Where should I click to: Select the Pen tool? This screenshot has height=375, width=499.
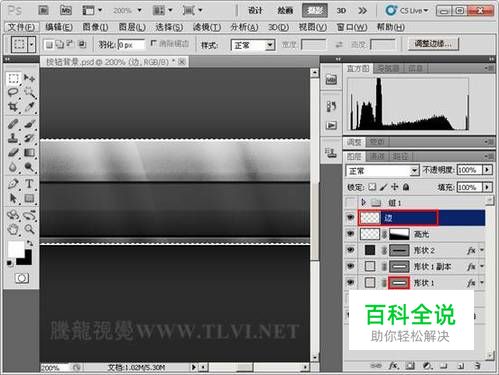click(x=13, y=184)
